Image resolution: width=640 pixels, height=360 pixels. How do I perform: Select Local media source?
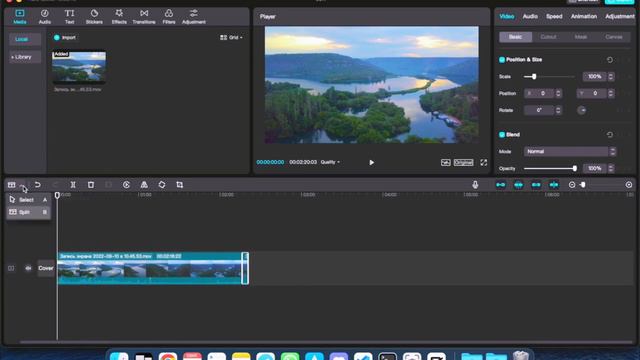click(x=25, y=39)
